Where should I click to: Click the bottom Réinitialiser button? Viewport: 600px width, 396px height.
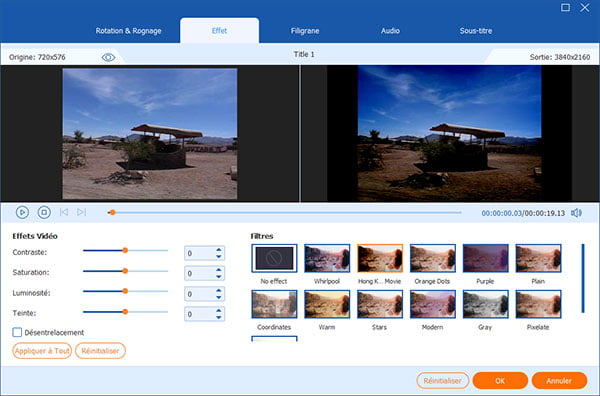coord(442,380)
